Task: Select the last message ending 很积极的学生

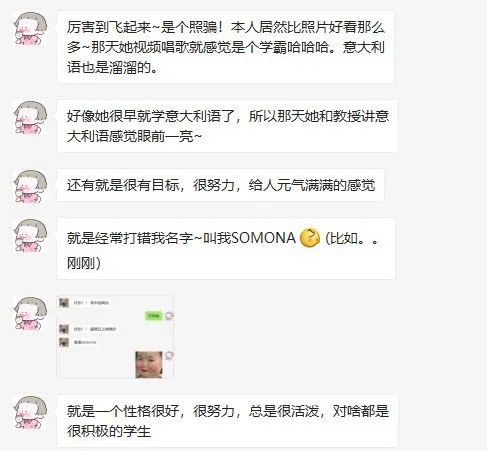Action: pyautogui.click(x=227, y=421)
